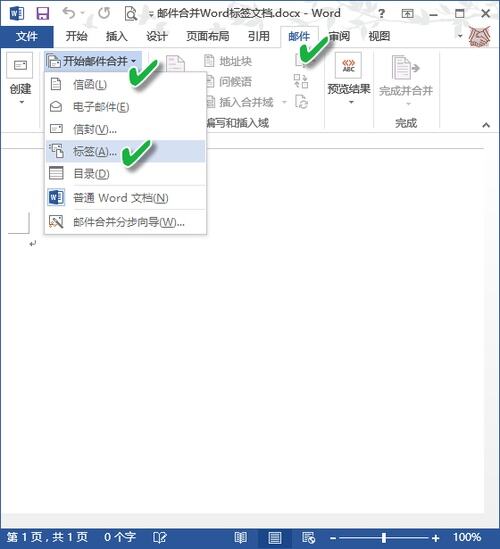Open the Create (创建) group dropdown arrow

22,102
